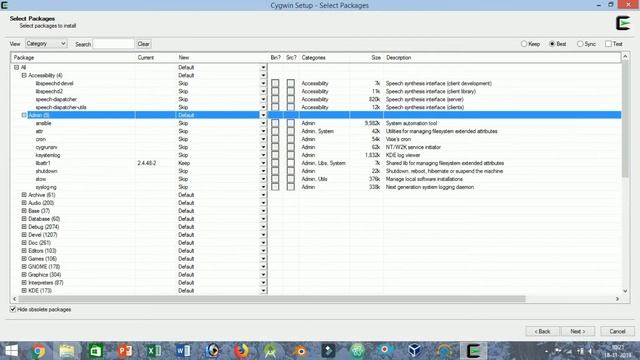Screen dimensions: 640x360
Task: Open VirtualBox from the taskbar
Action: point(415,351)
